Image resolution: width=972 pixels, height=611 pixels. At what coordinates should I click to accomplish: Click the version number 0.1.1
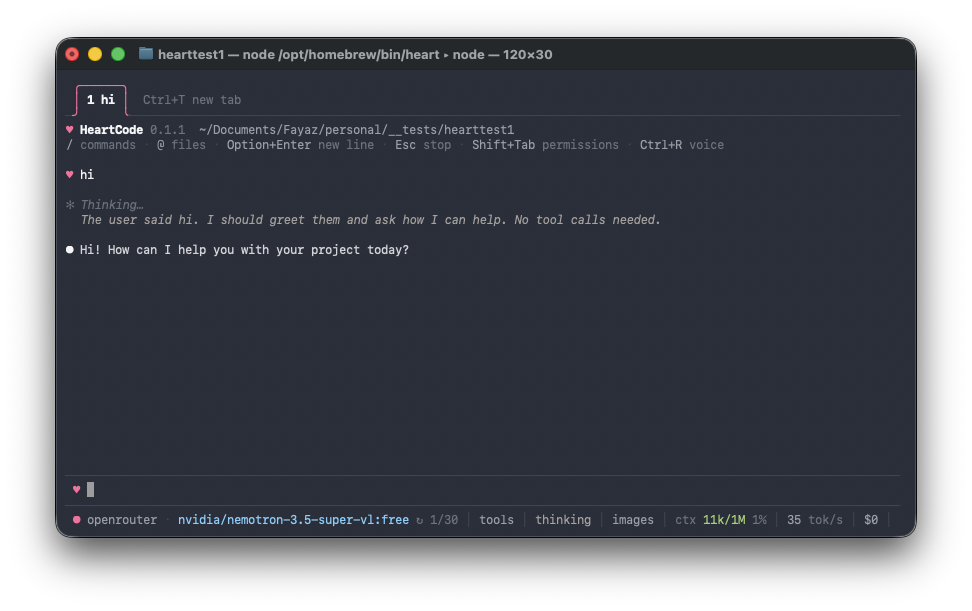[167, 130]
